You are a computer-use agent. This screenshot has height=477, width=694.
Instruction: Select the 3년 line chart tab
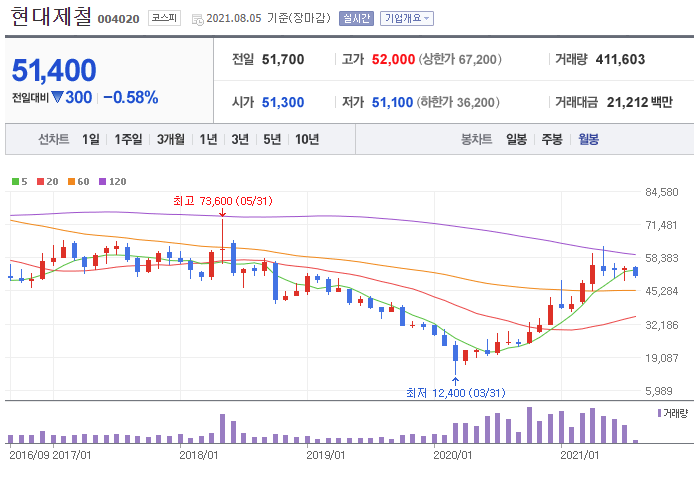tap(240, 139)
